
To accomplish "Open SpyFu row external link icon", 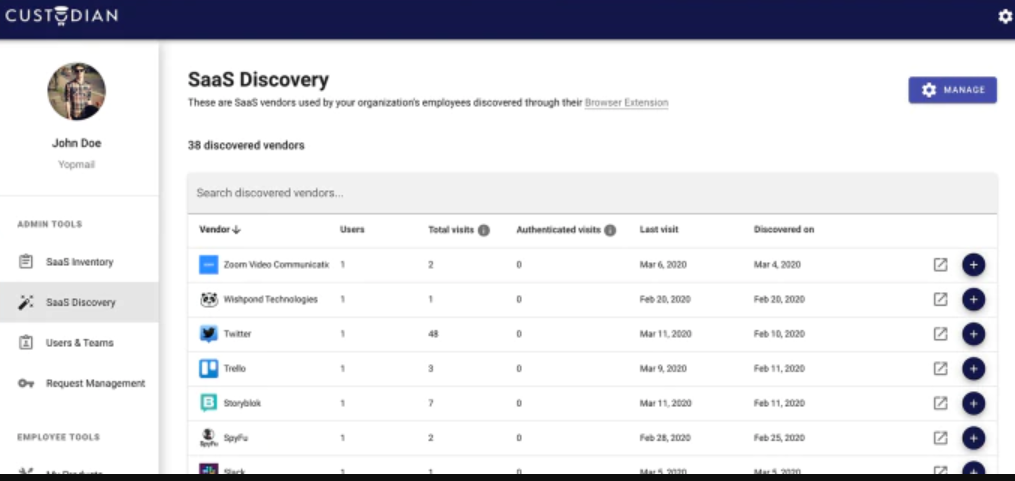I will pyautogui.click(x=940, y=438).
